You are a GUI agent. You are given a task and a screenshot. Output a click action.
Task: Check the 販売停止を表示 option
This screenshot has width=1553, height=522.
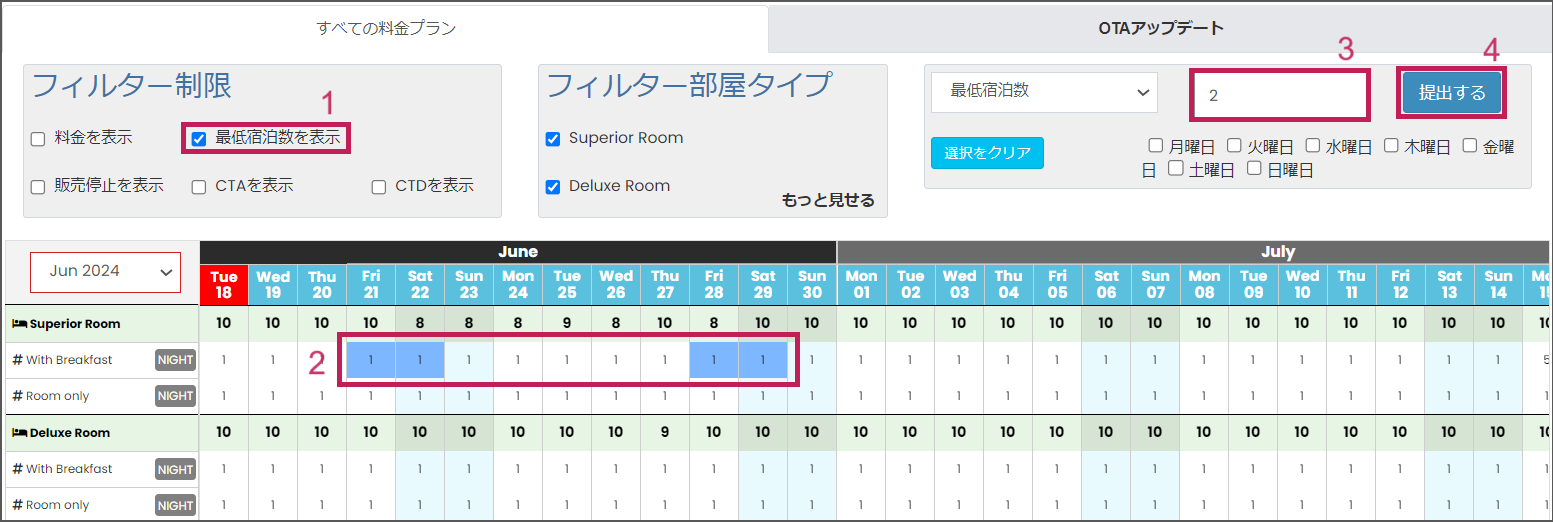tap(38, 187)
